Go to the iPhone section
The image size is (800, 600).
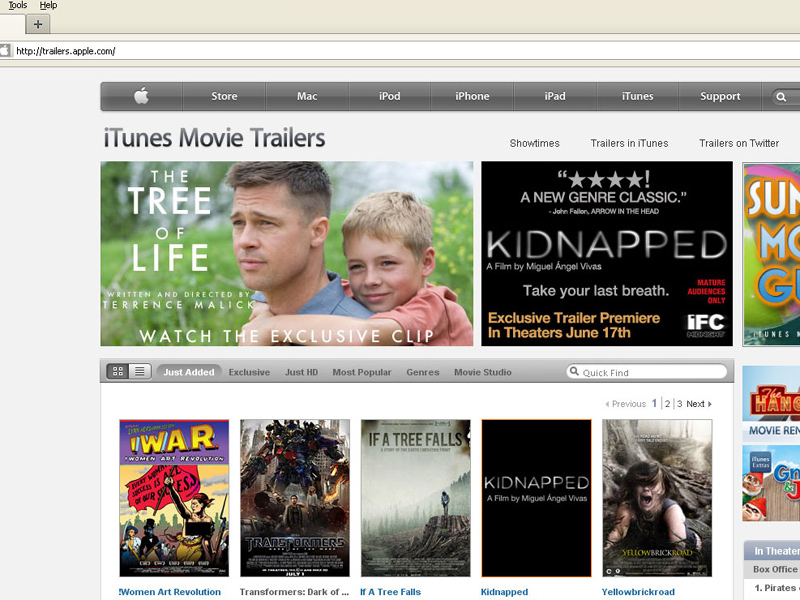click(x=472, y=96)
